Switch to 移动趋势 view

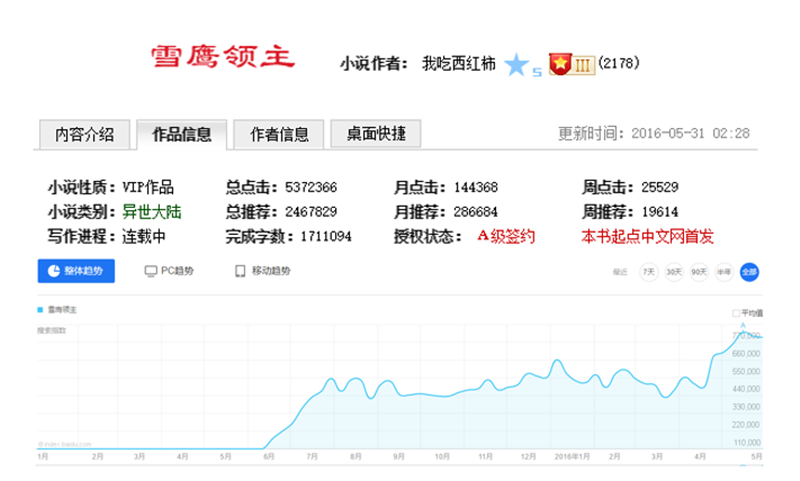[x=263, y=271]
